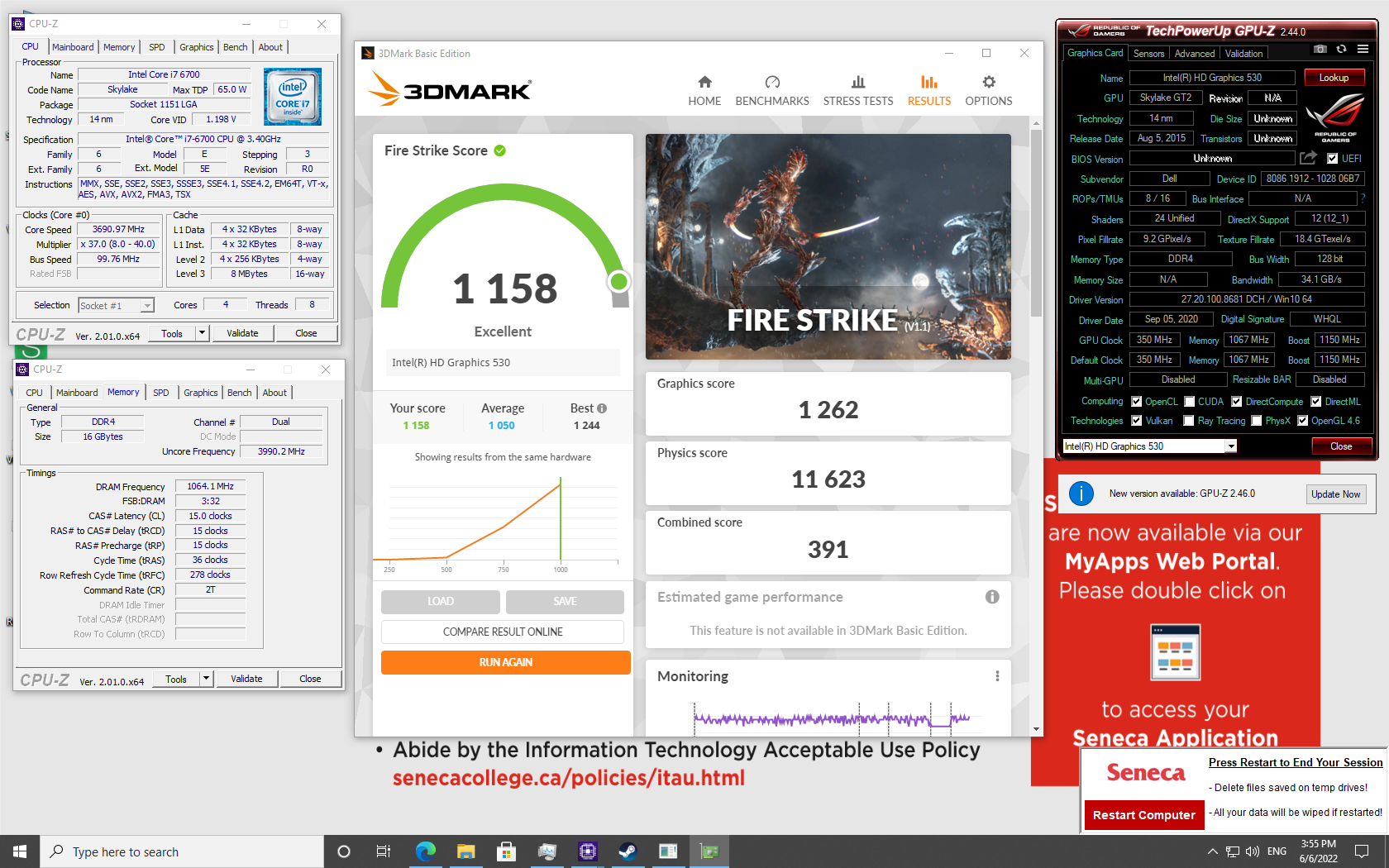Screen dimensions: 1389x868
Task: Open the notification center icon
Action: [x=1362, y=851]
